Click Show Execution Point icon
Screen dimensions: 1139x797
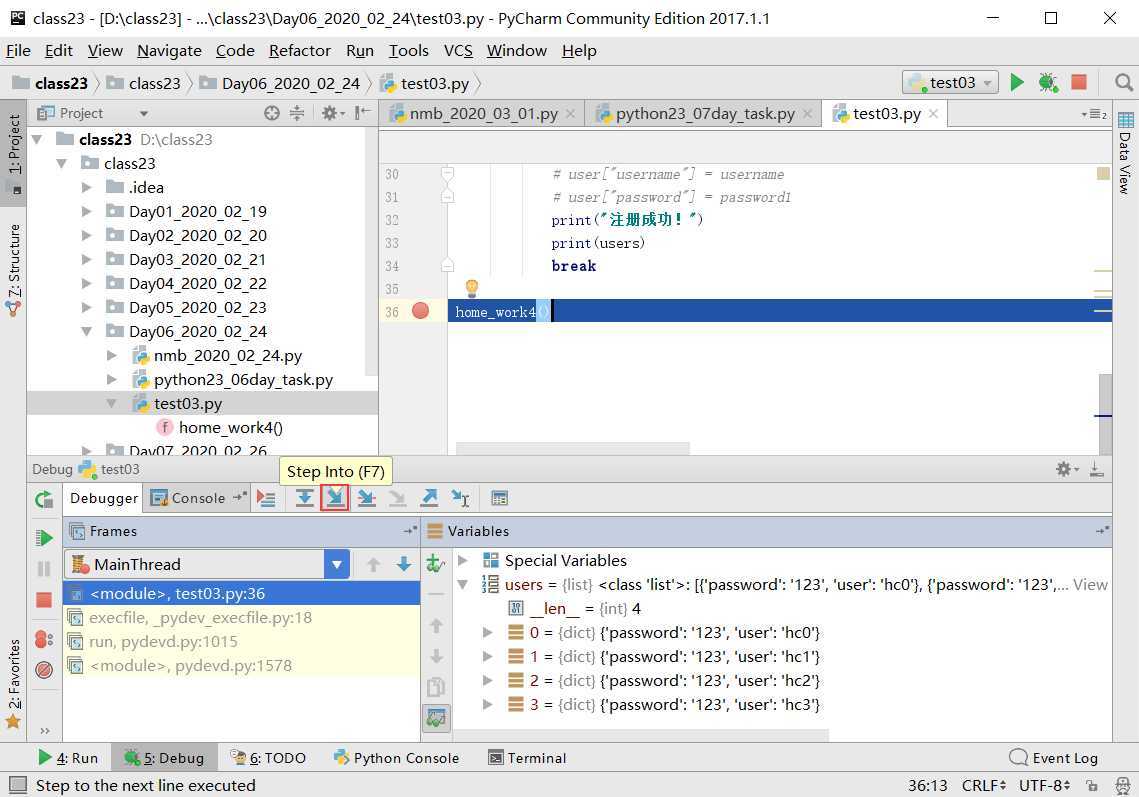tap(267, 498)
